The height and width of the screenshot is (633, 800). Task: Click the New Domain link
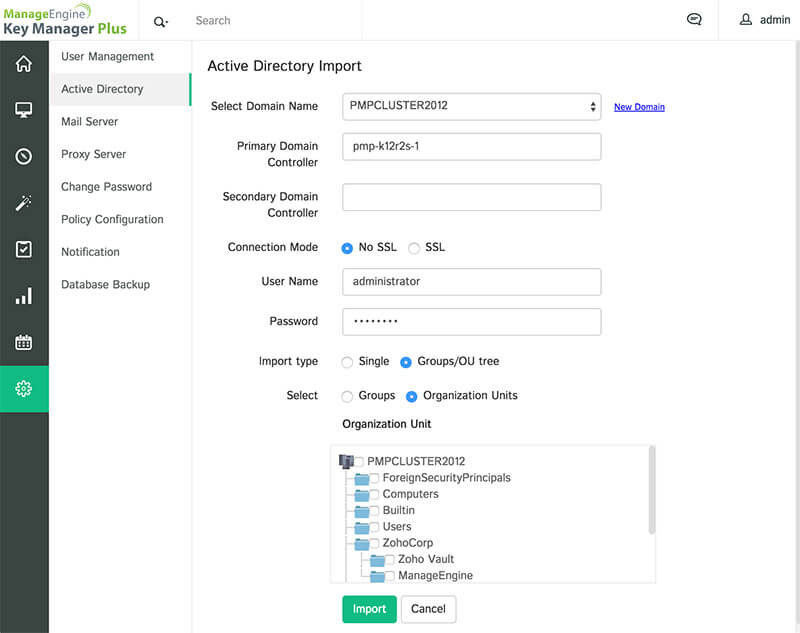pyautogui.click(x=639, y=107)
